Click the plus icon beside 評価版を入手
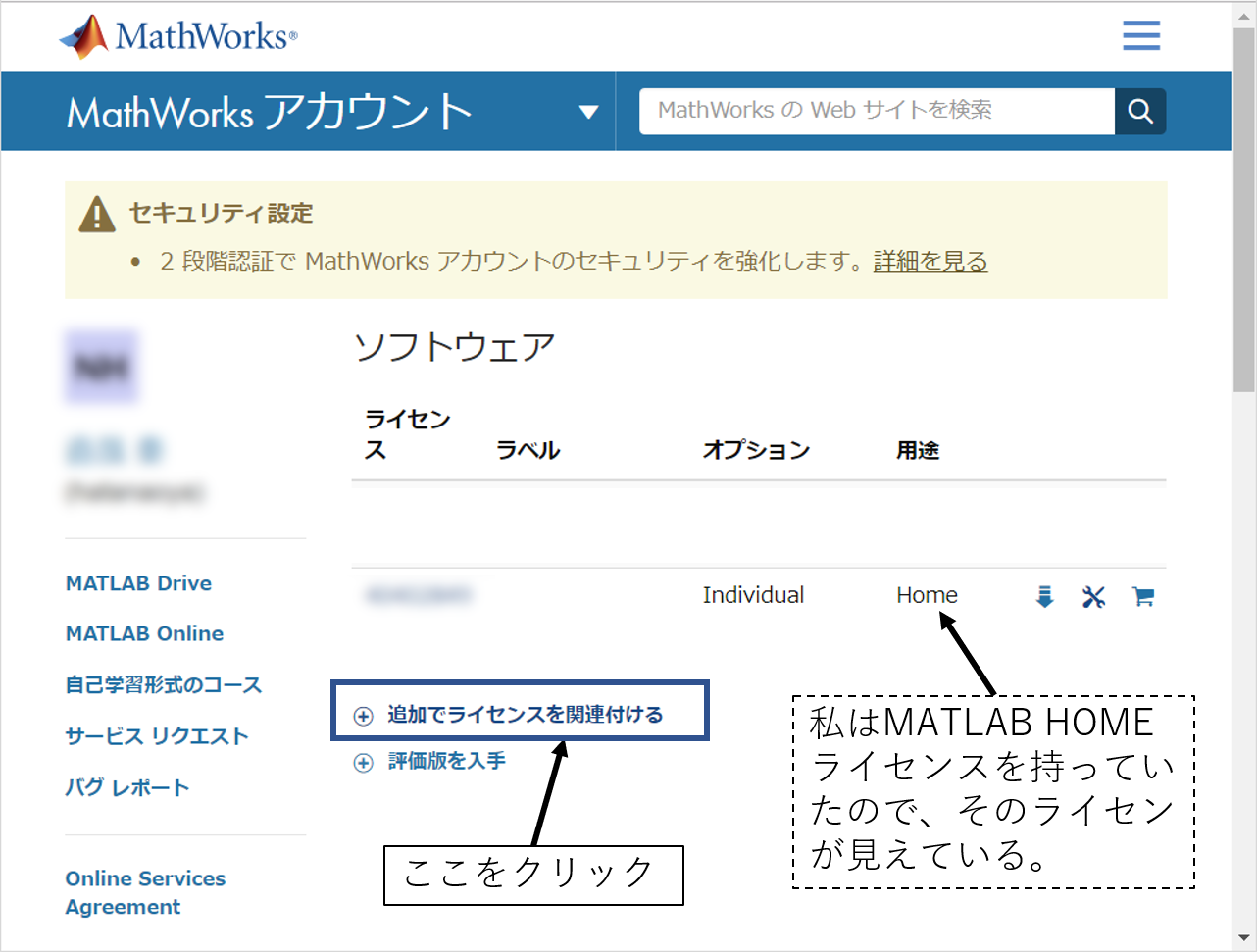The width and height of the screenshot is (1257, 952). pos(364,763)
